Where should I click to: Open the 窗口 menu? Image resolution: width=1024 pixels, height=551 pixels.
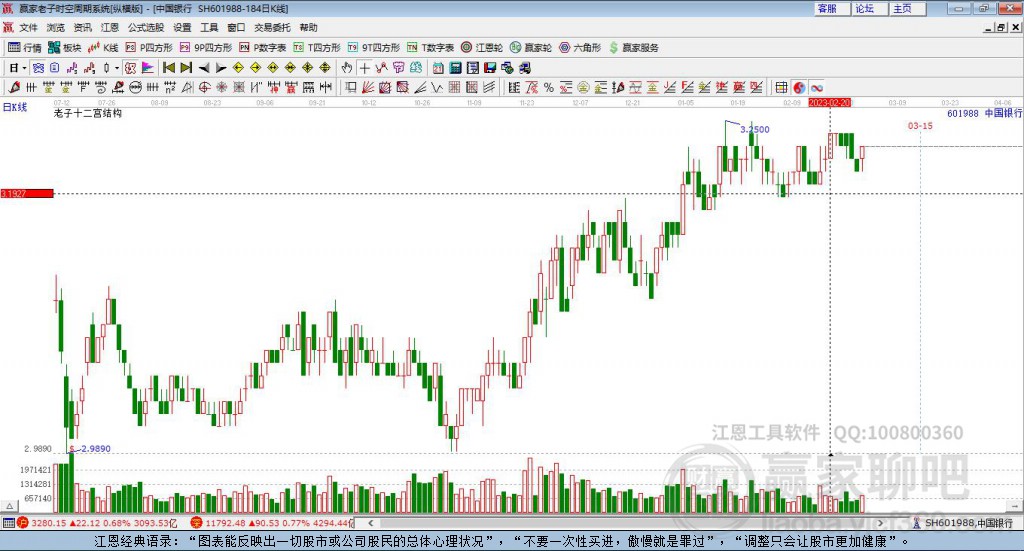coord(236,27)
